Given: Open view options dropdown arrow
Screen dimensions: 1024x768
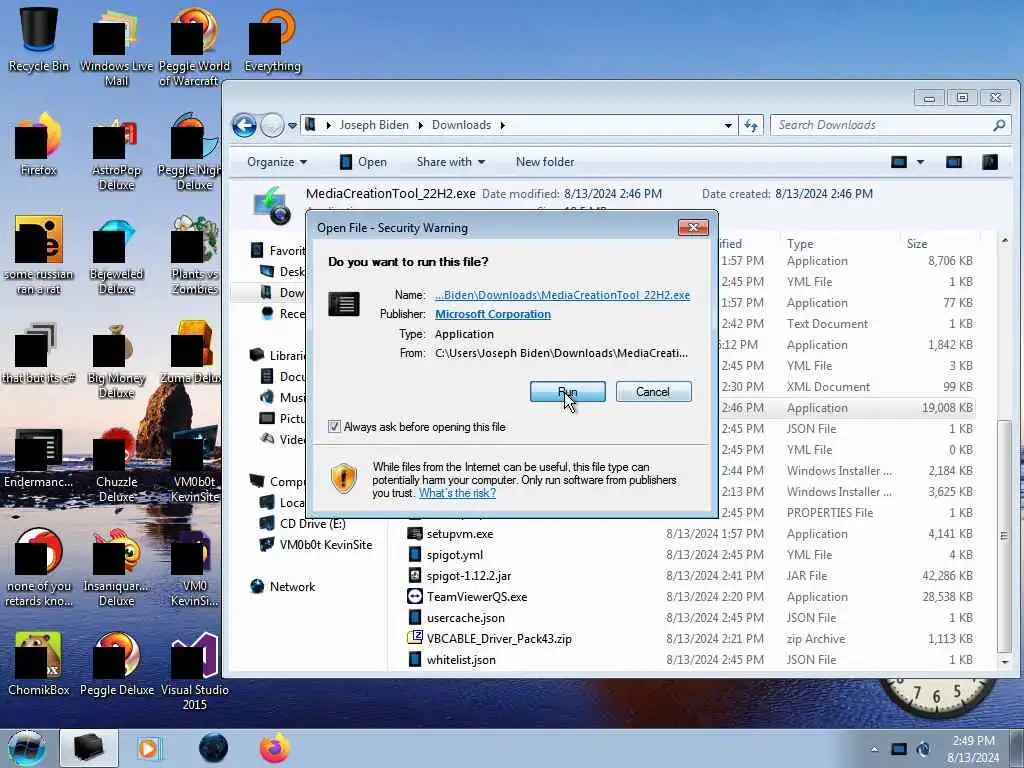Looking at the screenshot, I should (920, 162).
